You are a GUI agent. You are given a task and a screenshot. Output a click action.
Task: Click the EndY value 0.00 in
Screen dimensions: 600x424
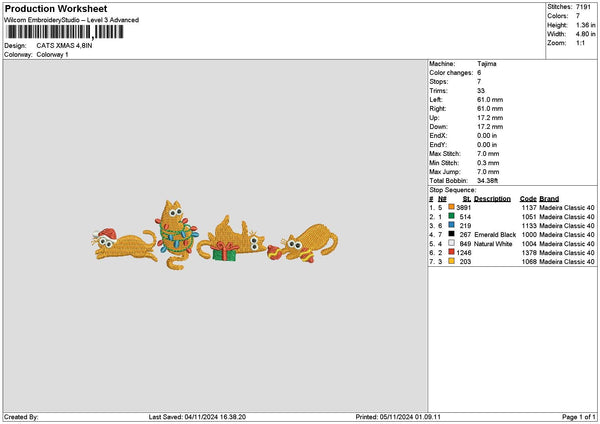[x=487, y=145]
